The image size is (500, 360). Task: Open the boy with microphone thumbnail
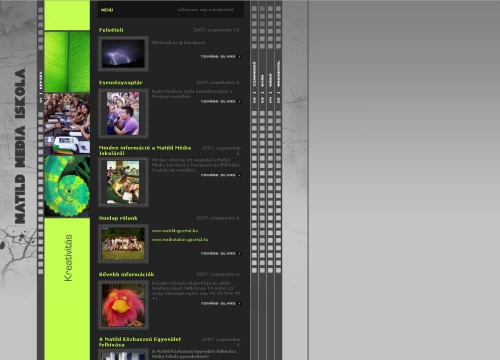point(123,114)
